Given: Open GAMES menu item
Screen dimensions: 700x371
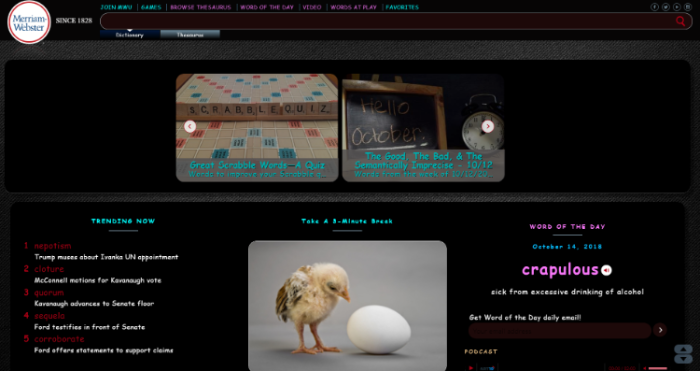Looking at the screenshot, I should pos(151,7).
